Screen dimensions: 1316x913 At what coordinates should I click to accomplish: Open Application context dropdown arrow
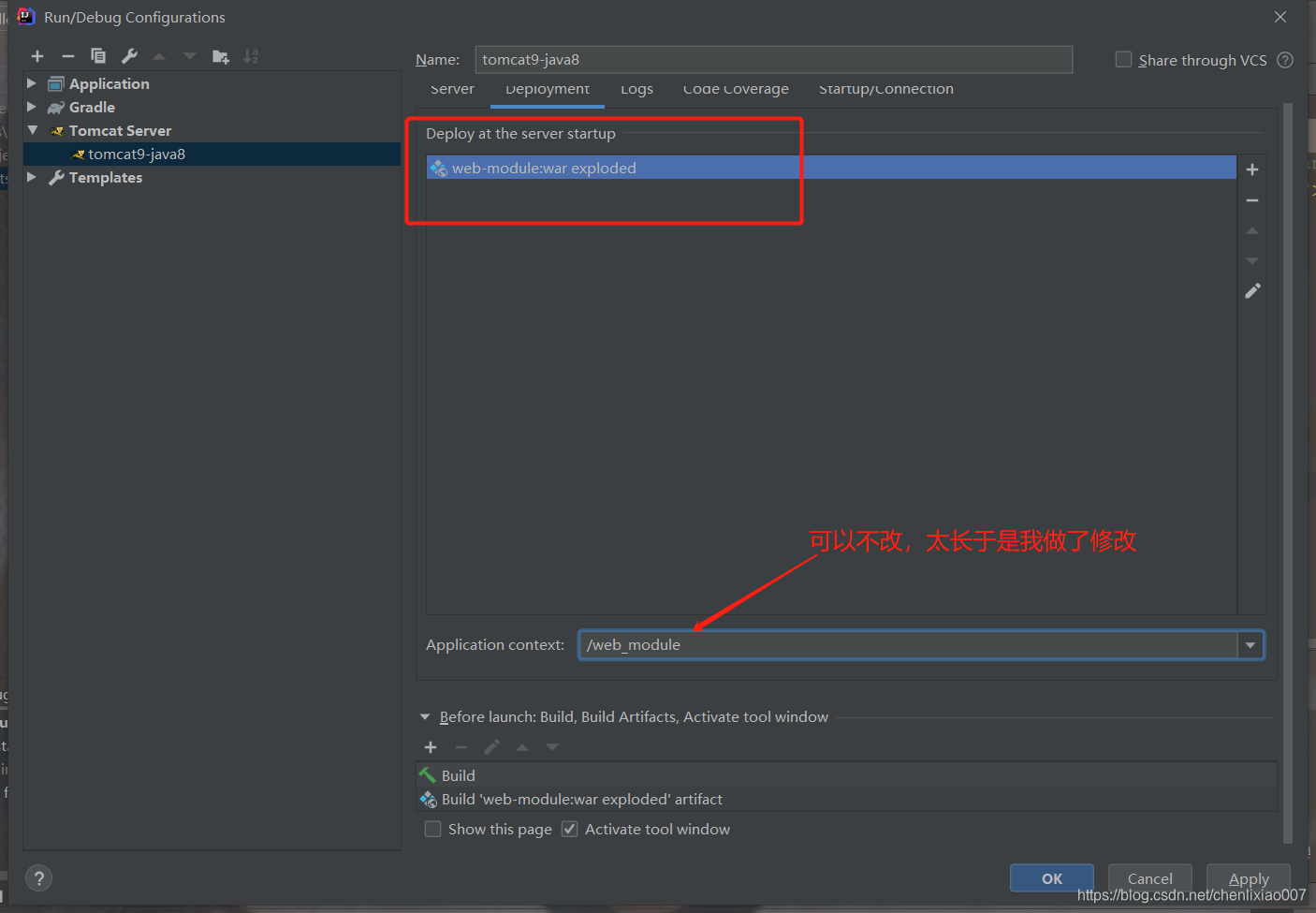pyautogui.click(x=1250, y=645)
